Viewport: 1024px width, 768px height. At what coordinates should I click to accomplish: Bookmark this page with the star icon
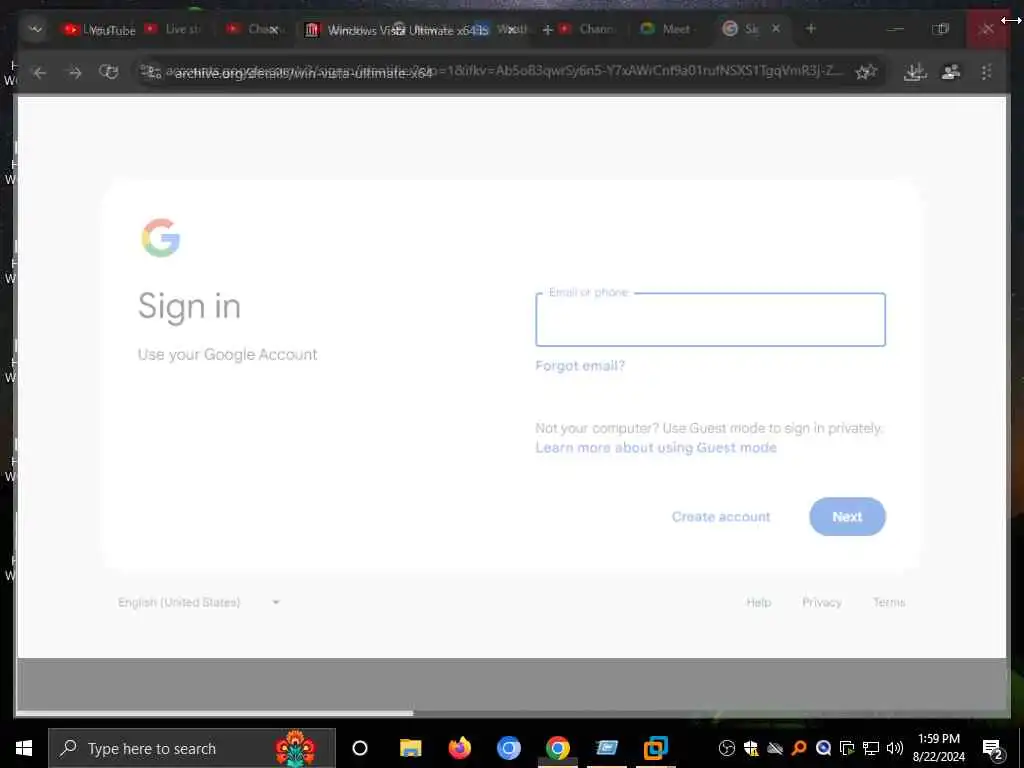(x=866, y=72)
